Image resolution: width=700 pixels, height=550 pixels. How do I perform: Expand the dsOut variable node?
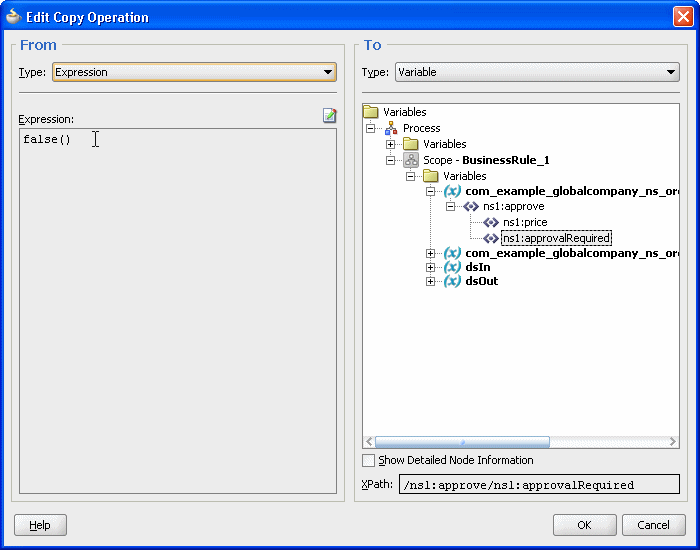click(430, 281)
